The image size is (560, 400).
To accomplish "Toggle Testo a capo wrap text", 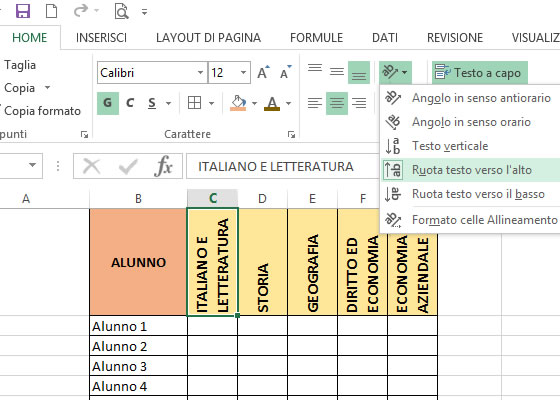I will tap(480, 72).
